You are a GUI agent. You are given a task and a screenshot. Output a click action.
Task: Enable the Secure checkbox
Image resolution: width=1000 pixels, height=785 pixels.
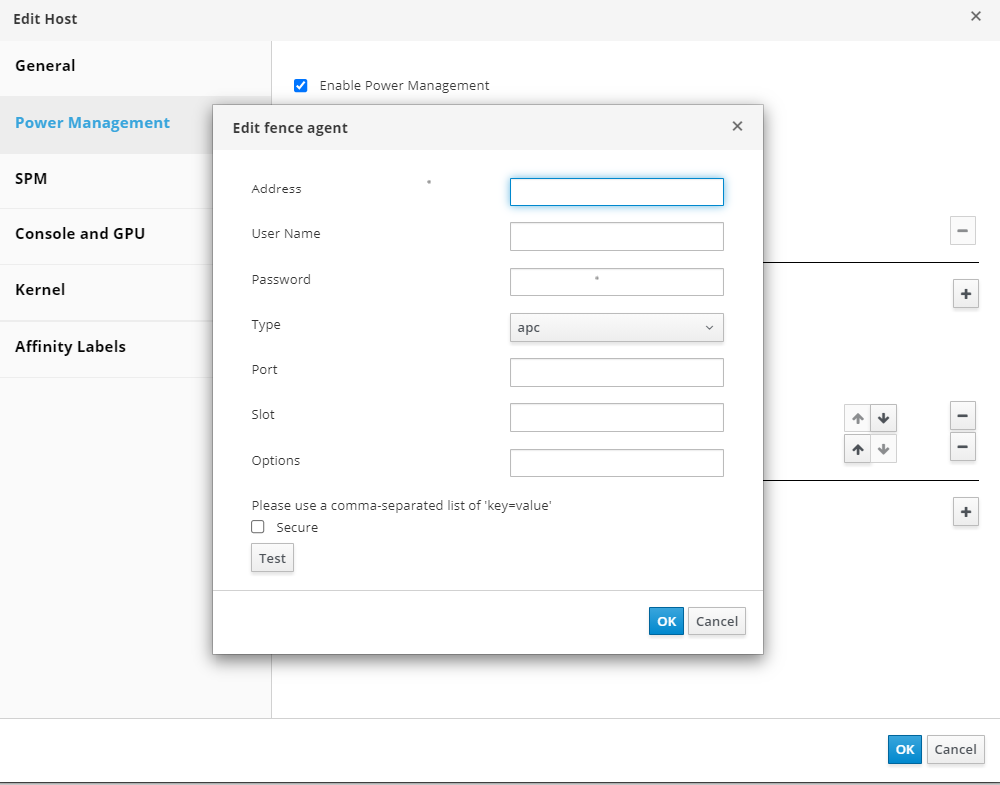click(x=258, y=527)
